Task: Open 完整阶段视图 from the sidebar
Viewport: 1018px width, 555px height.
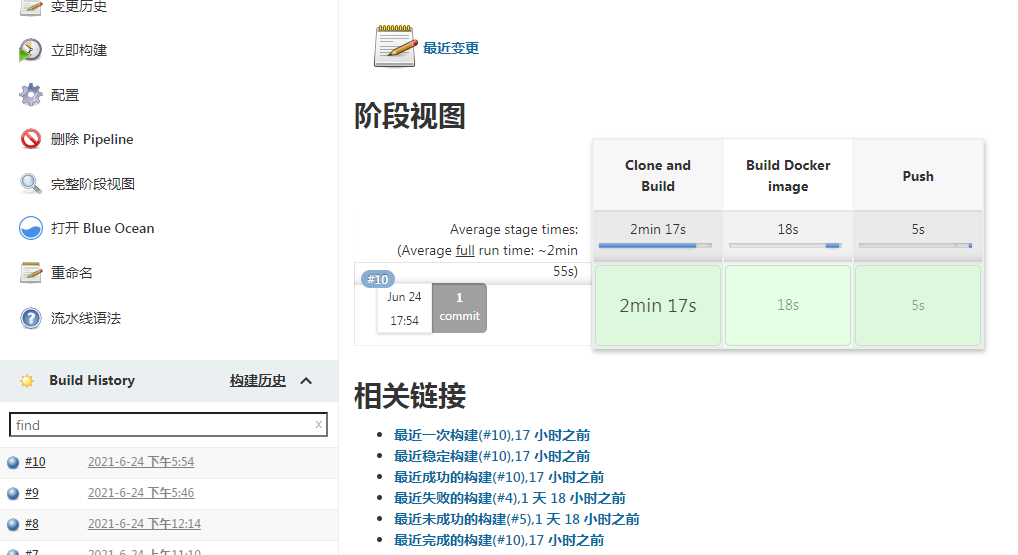Action: [x=93, y=184]
